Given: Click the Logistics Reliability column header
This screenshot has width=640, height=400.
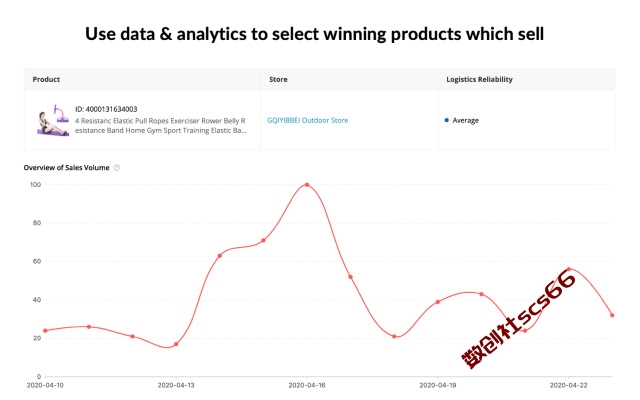Looking at the screenshot, I should coord(479,79).
